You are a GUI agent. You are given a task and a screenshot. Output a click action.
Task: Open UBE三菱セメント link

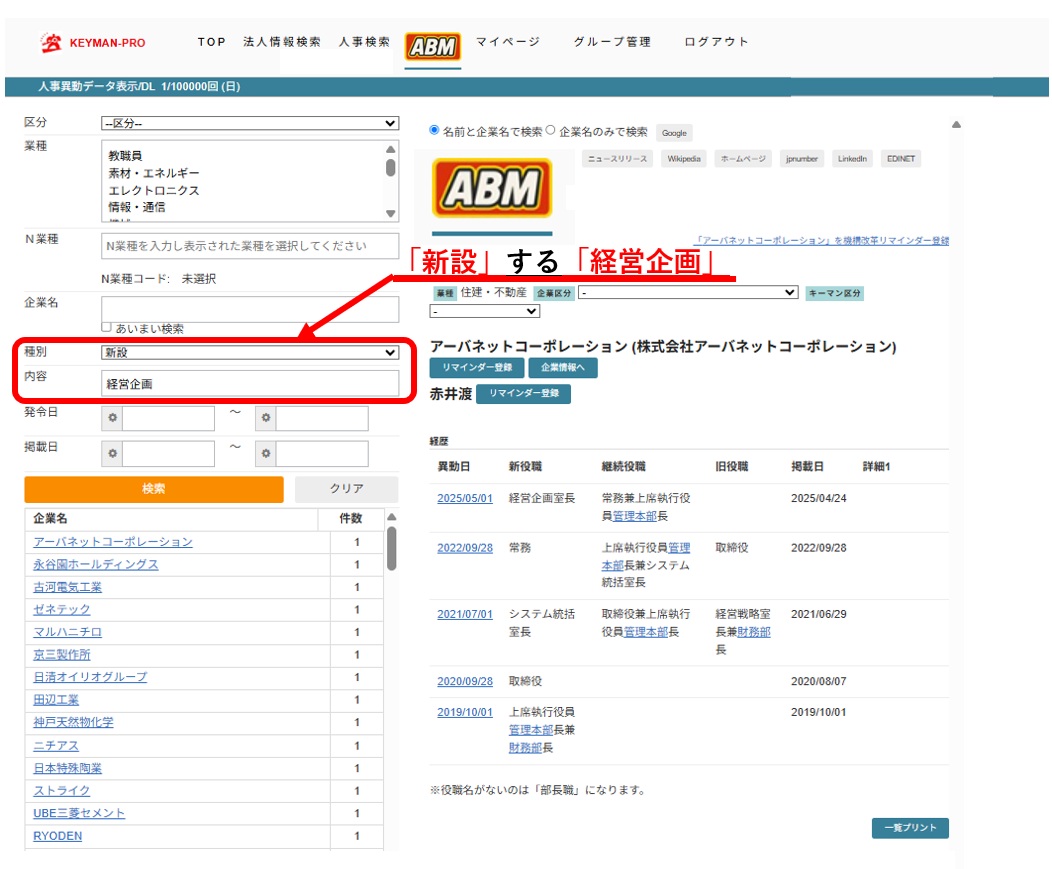pyautogui.click(x=79, y=813)
